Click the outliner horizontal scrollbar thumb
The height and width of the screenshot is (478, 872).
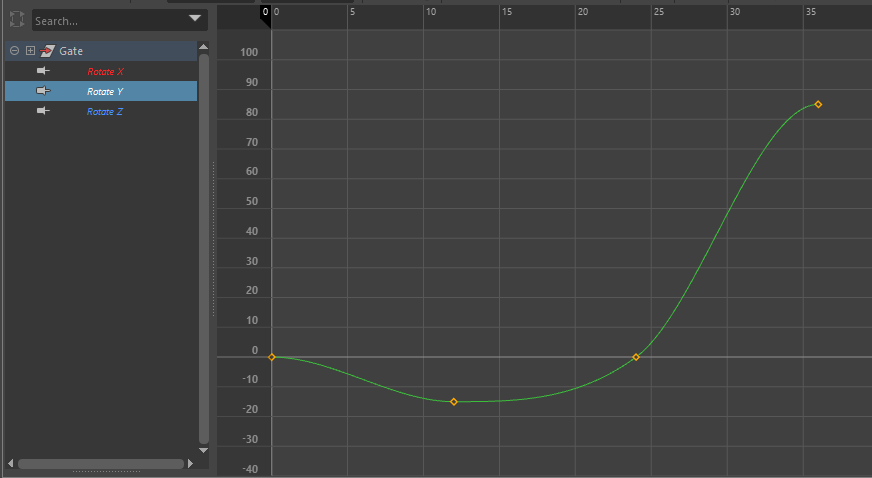tap(101, 464)
